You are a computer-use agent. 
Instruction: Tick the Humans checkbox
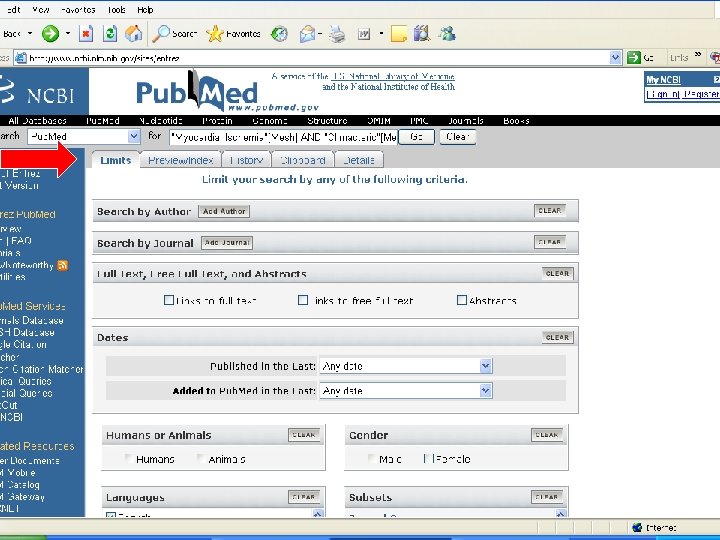(129, 458)
